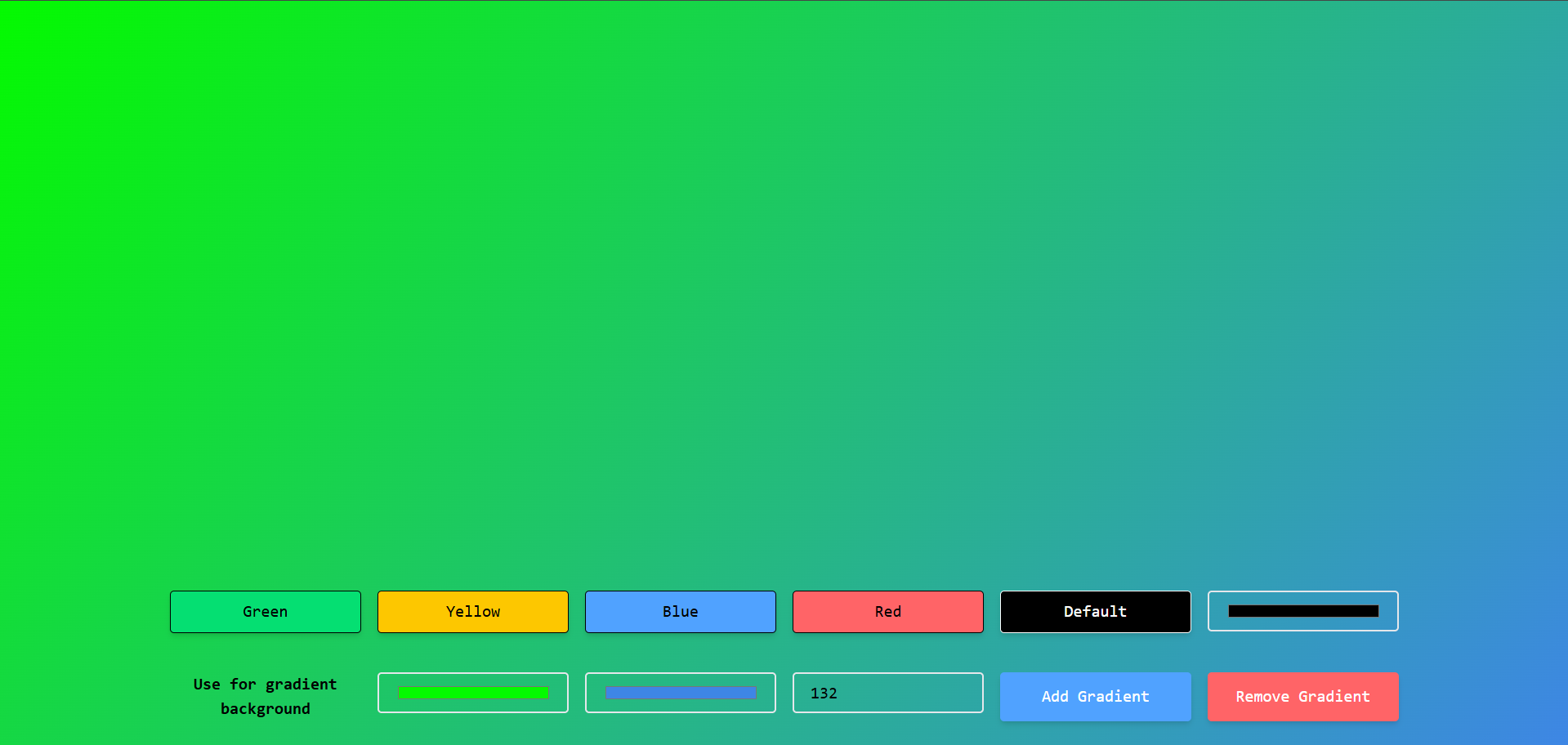1568x745 pixels.
Task: Select the Red background color
Action: [x=887, y=611]
